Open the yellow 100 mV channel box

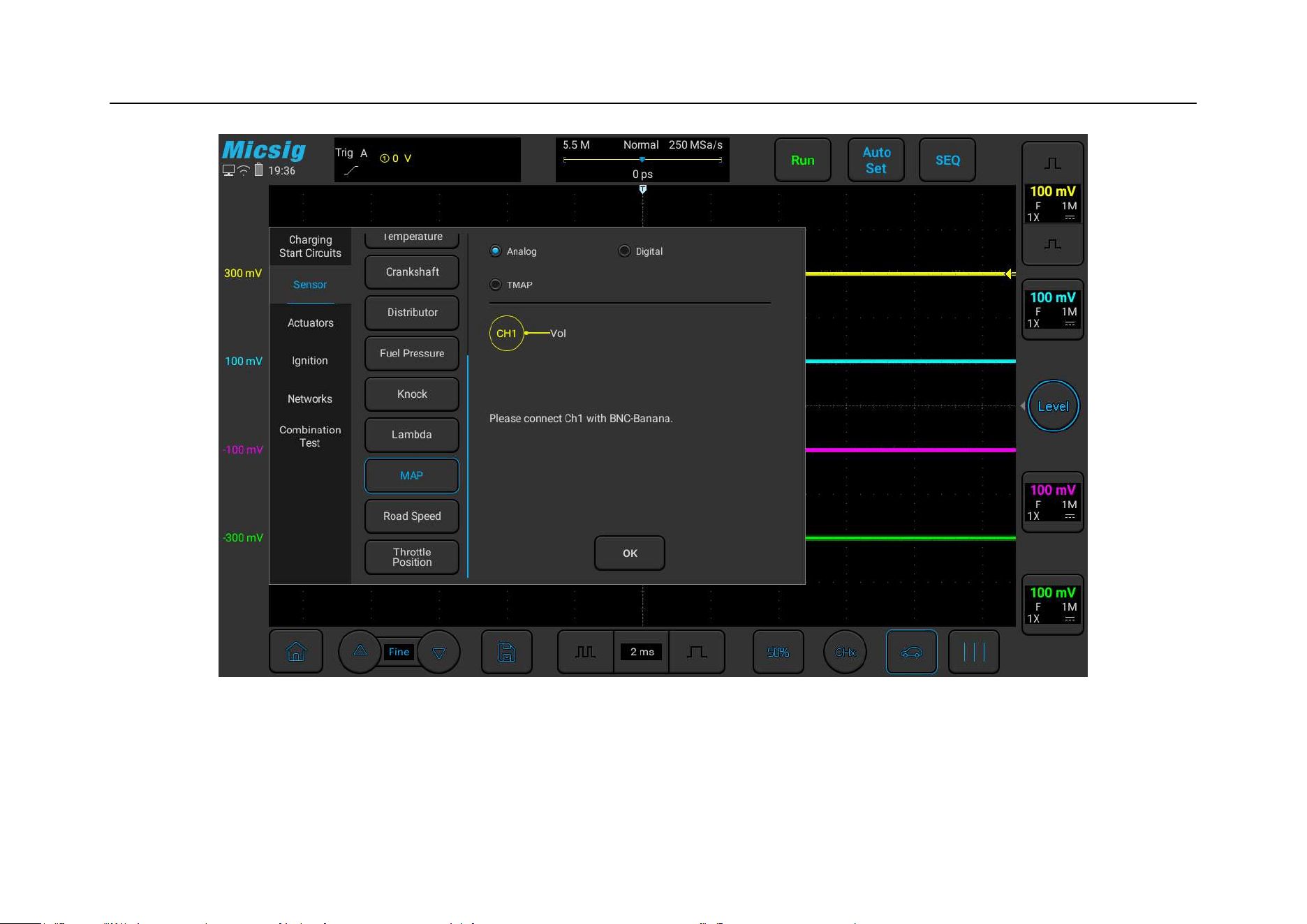click(1053, 203)
